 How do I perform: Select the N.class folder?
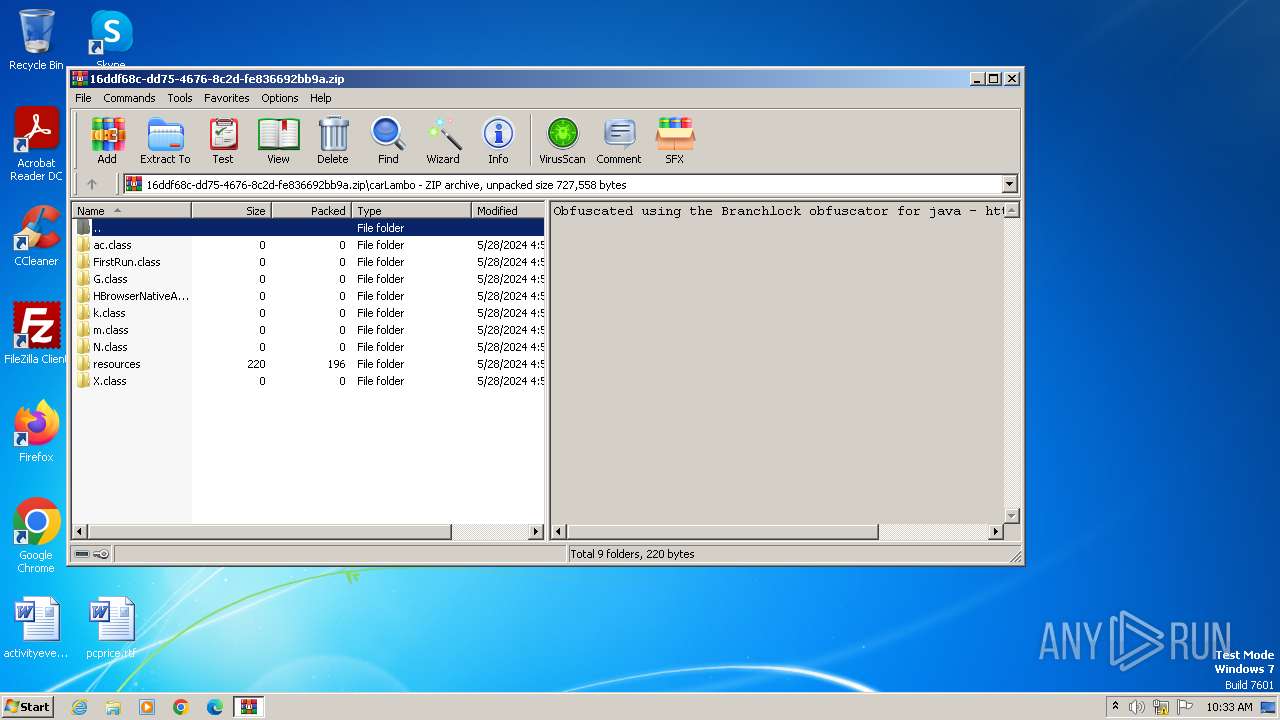[x=309, y=347]
